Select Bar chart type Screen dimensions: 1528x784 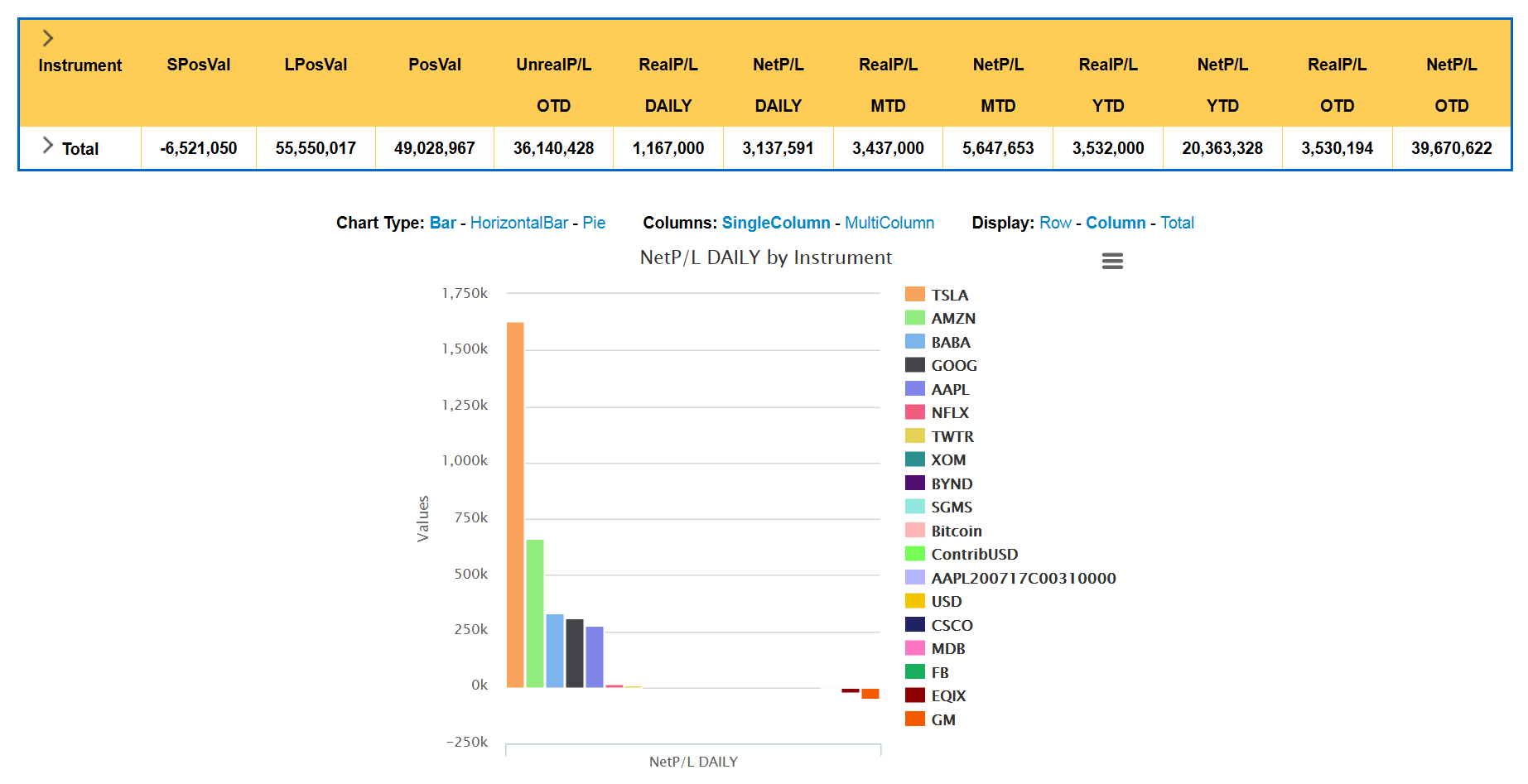pos(442,223)
